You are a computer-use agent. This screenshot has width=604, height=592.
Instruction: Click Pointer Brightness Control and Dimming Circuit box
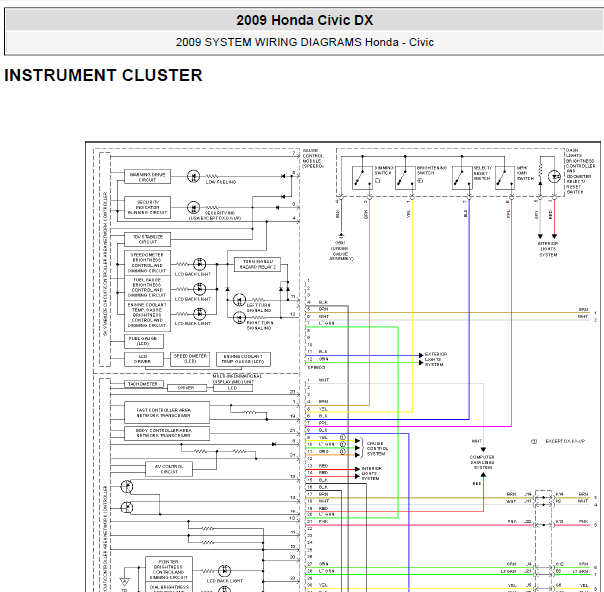point(169,569)
